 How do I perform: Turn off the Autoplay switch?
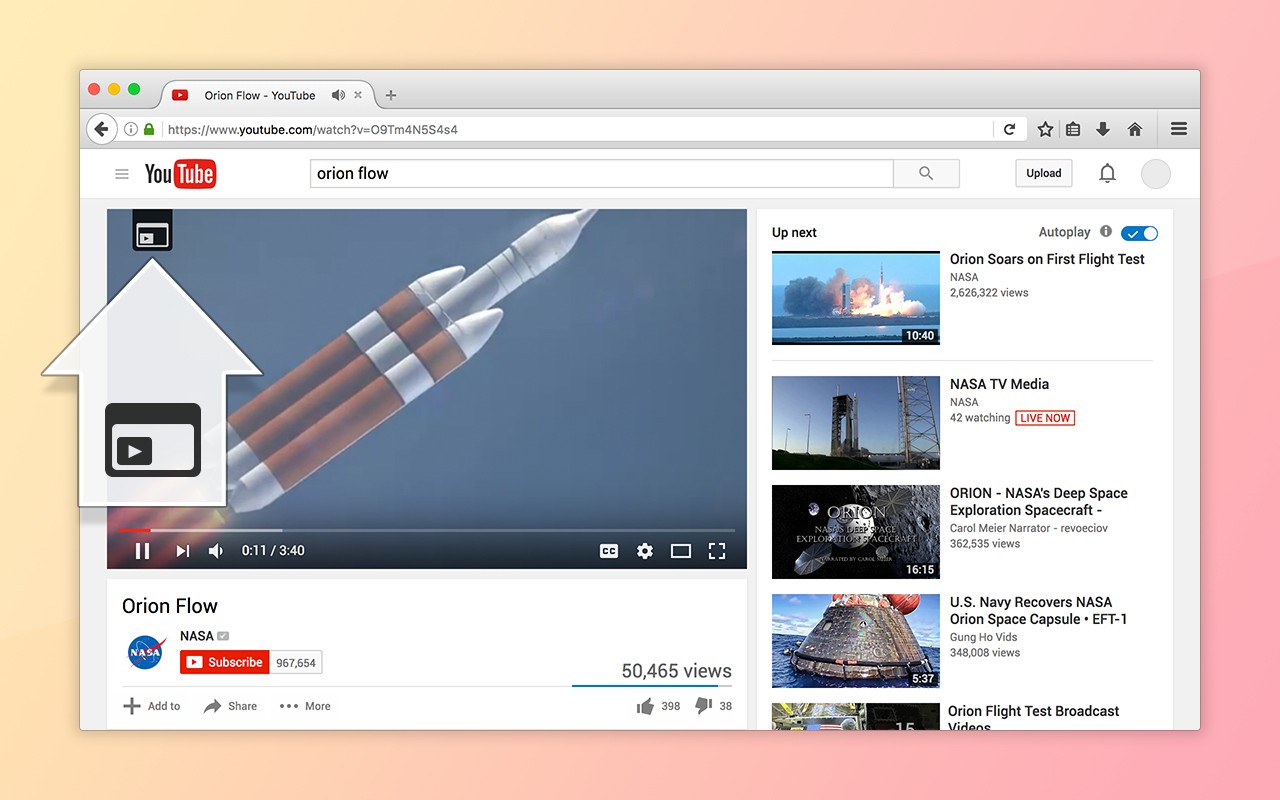pos(1139,233)
